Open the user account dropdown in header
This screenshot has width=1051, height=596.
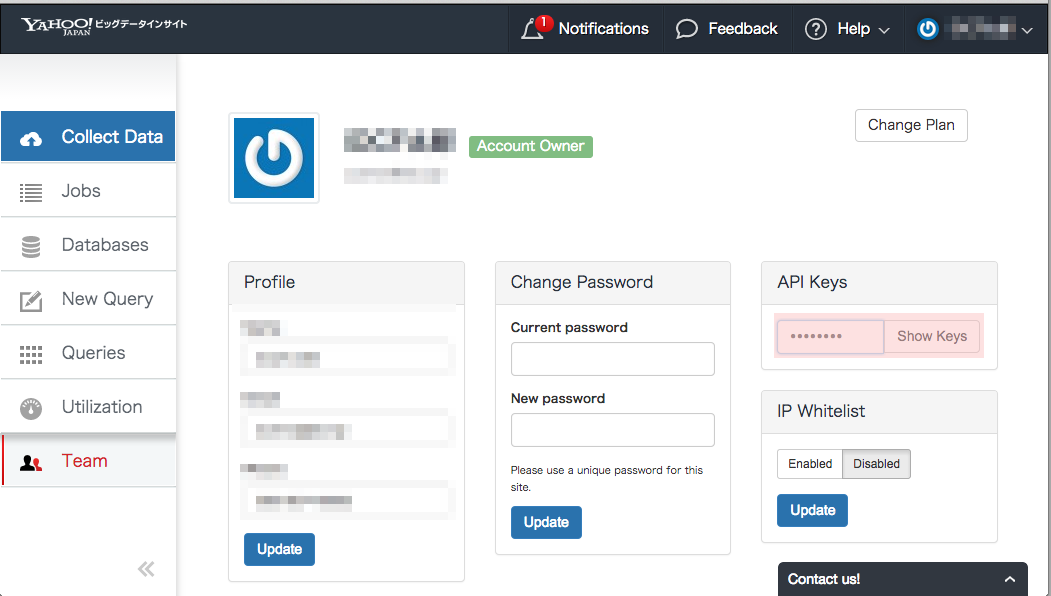(x=975, y=30)
